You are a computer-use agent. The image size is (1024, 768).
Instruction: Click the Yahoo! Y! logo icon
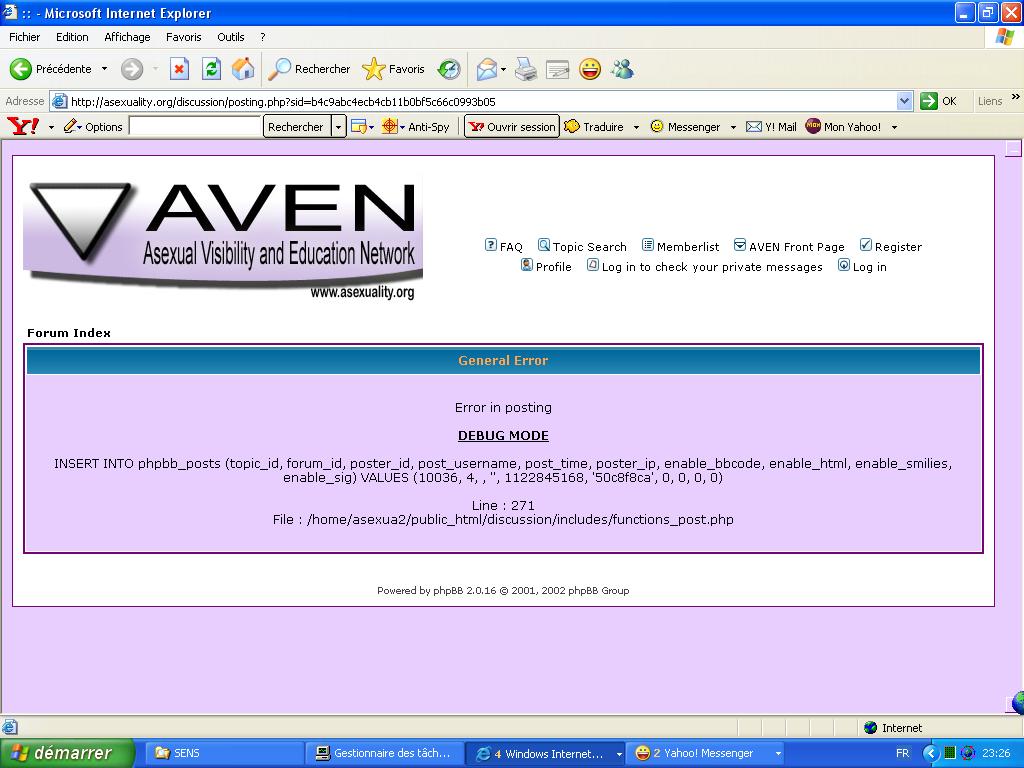23,126
